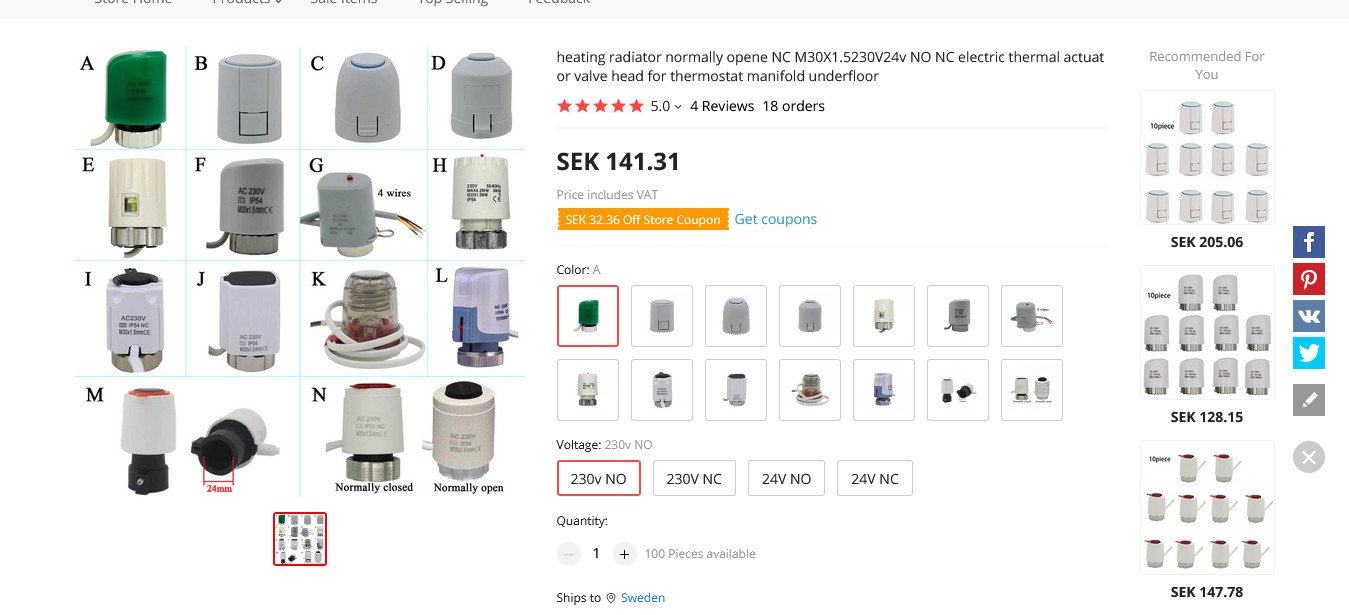The height and width of the screenshot is (615, 1349).
Task: Select the green actuator color swatch
Action: point(588,316)
